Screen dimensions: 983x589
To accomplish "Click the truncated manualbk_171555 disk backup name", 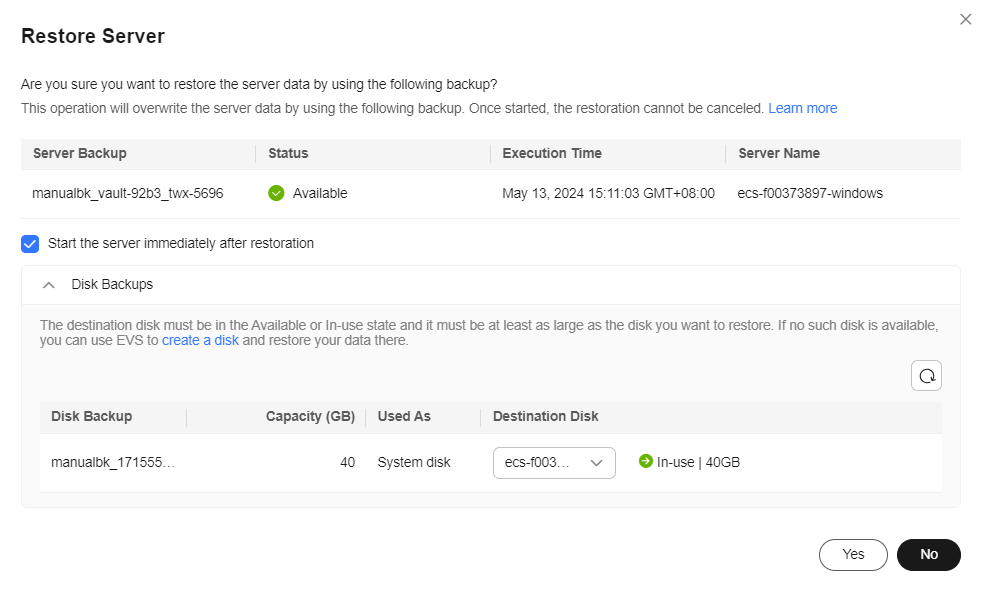I will click(113, 462).
